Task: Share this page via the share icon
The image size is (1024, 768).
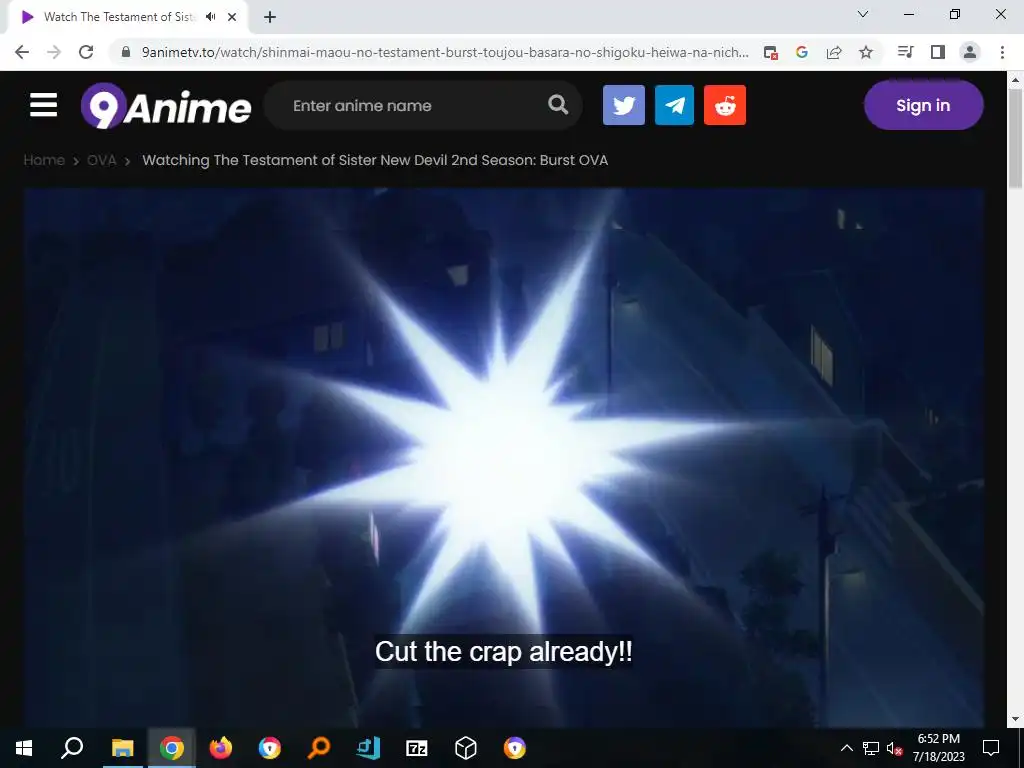Action: 834,52
